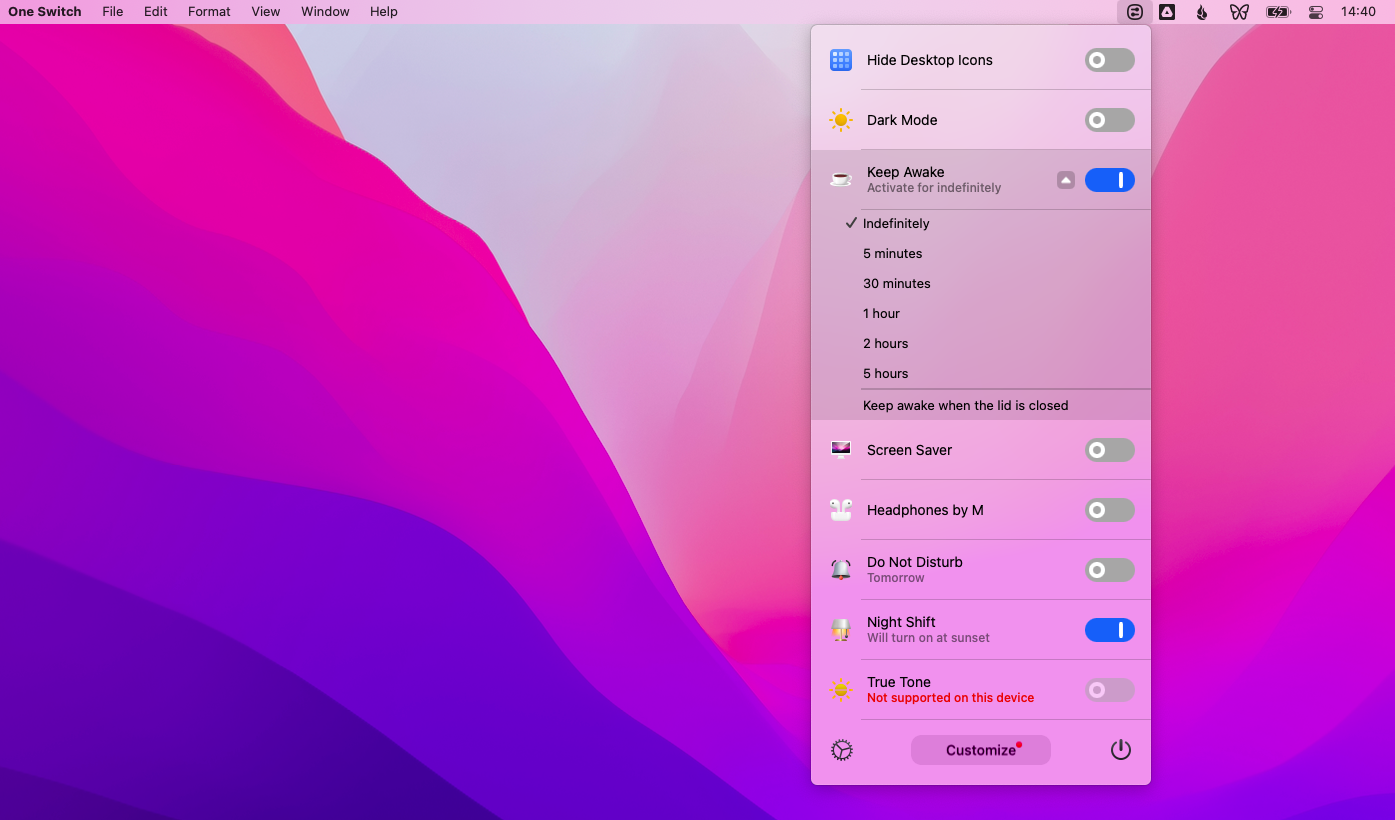Click the disabled True Tone switch
The width and height of the screenshot is (1395, 820).
[1110, 690]
